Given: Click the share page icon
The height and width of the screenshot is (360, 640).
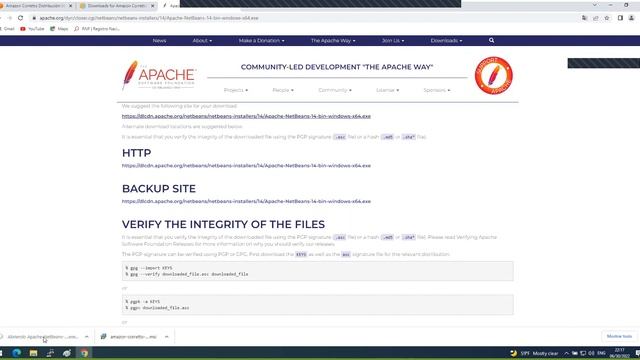Looking at the screenshot, I should tap(596, 18).
